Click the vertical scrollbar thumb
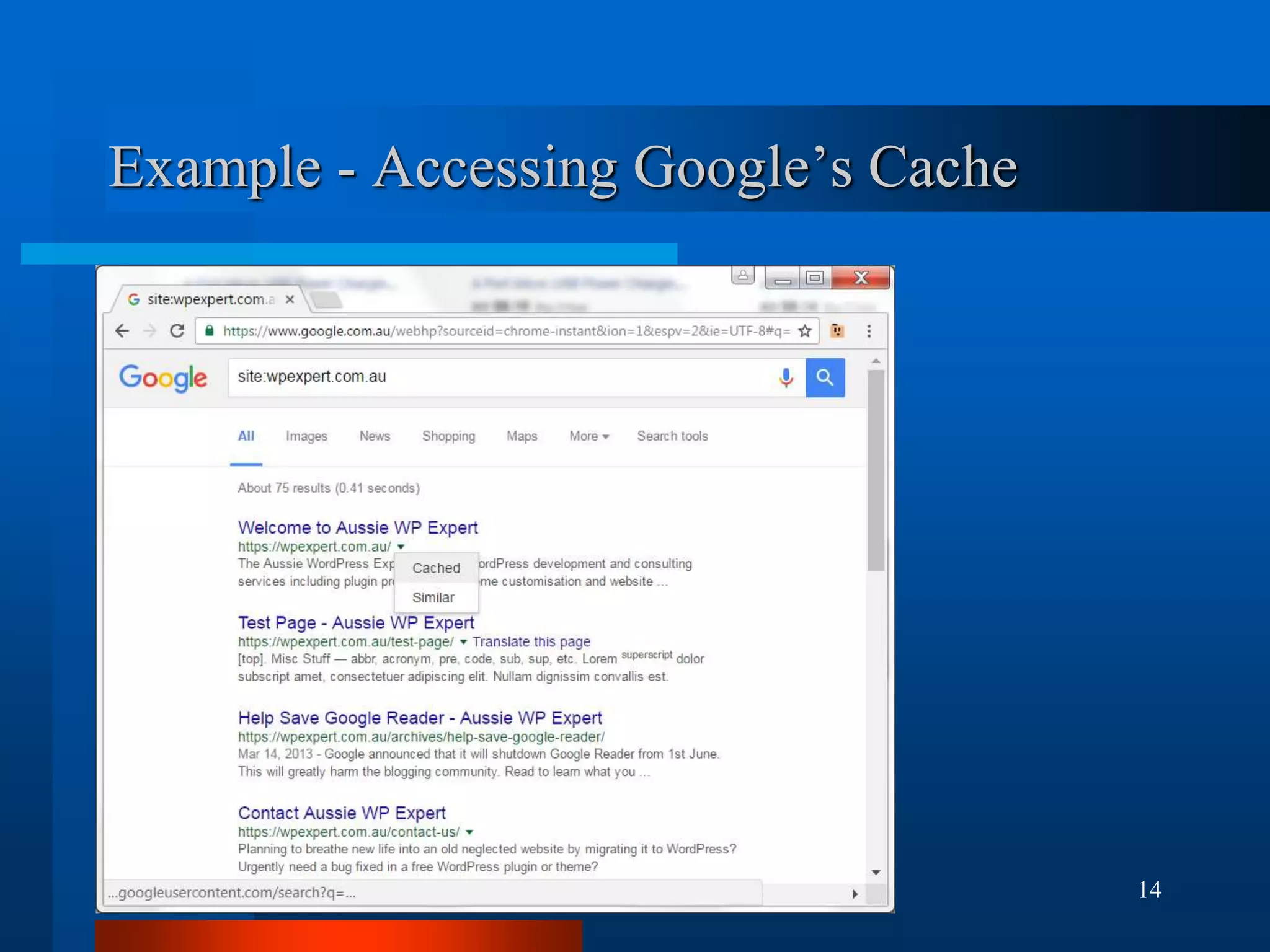 (876, 470)
